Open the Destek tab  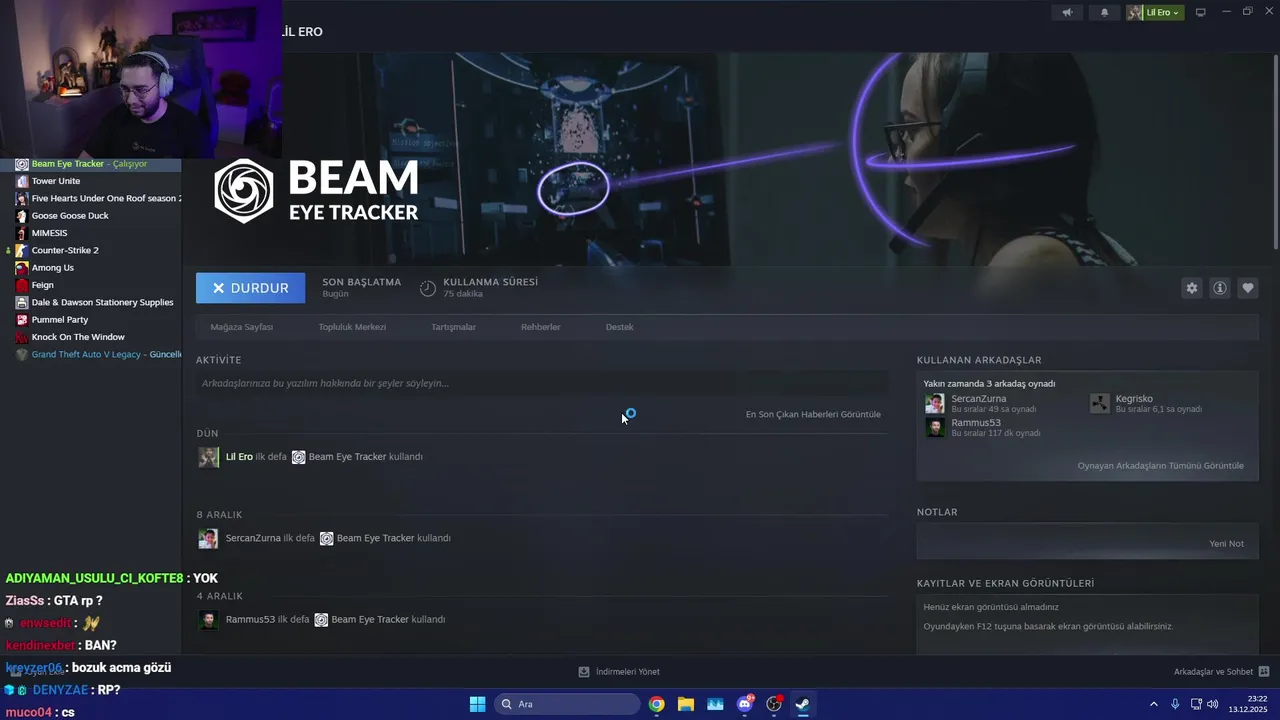pos(619,327)
